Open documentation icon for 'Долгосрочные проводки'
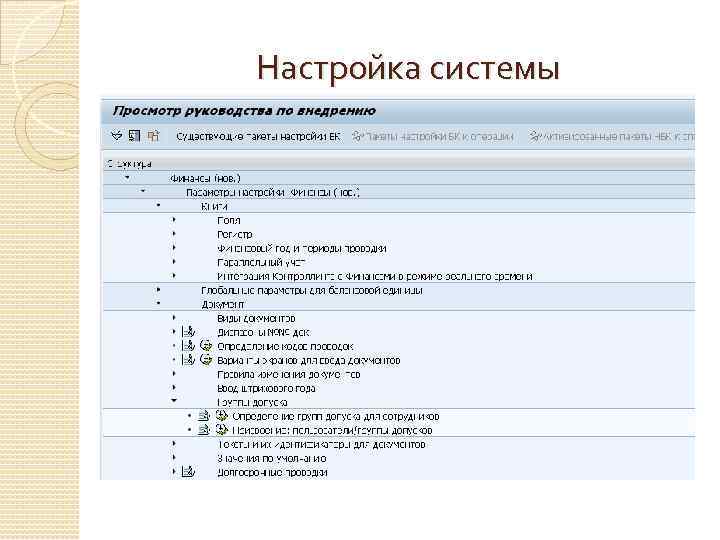The width and height of the screenshot is (720, 540). pyautogui.click(x=188, y=472)
